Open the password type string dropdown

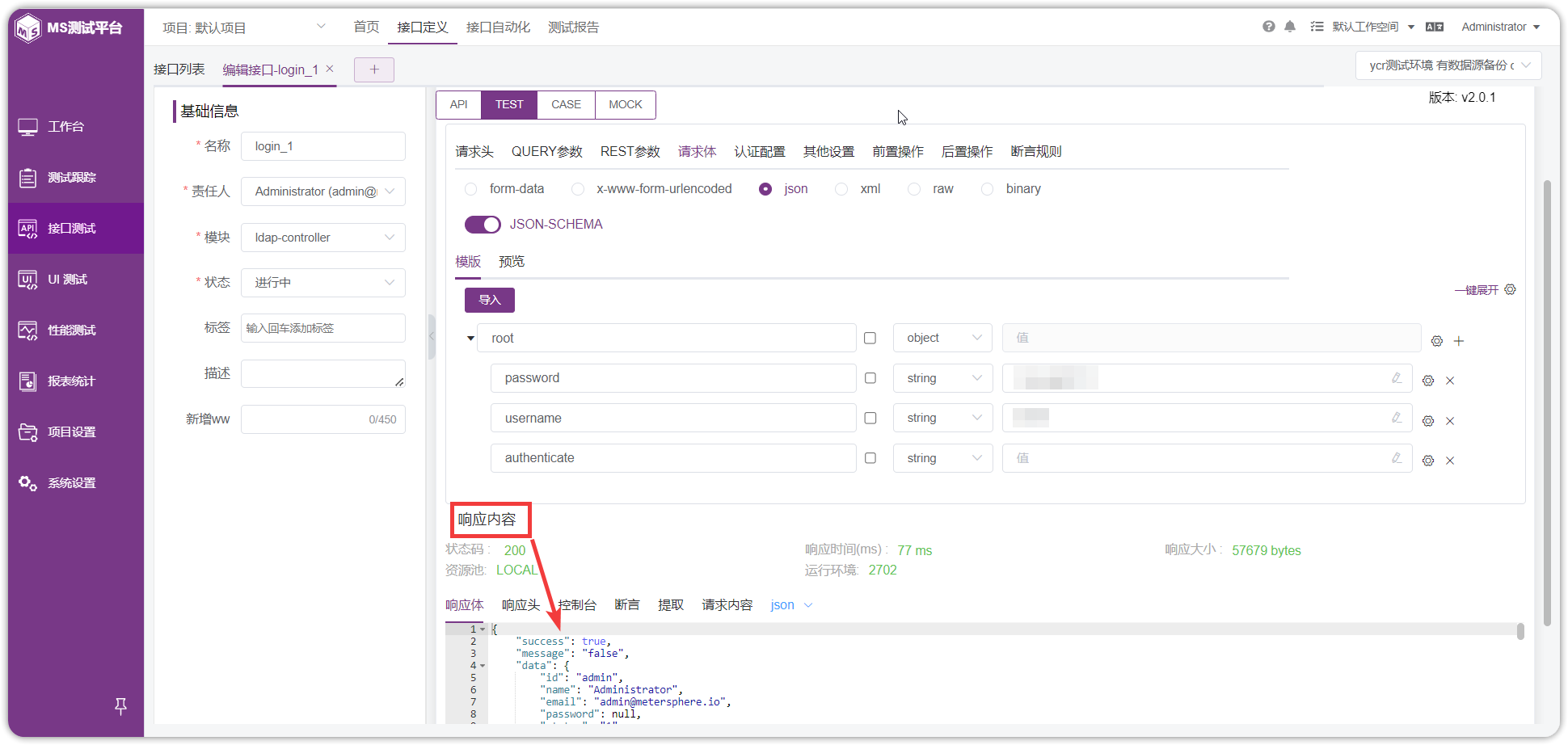pos(943,378)
